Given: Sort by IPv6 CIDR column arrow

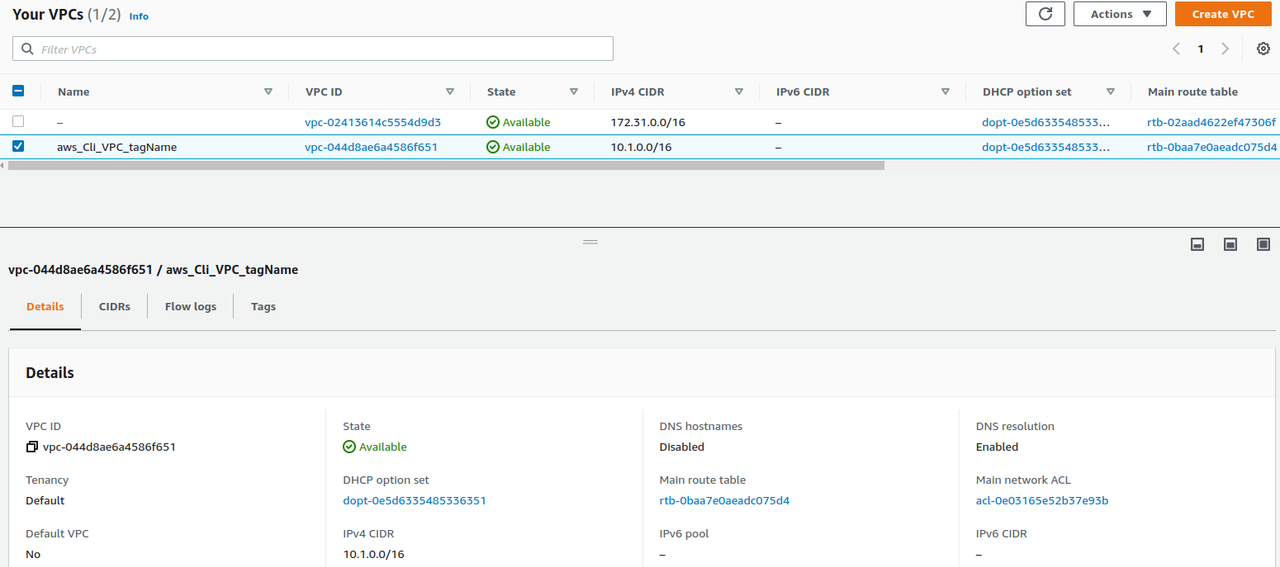Looking at the screenshot, I should click(x=945, y=92).
